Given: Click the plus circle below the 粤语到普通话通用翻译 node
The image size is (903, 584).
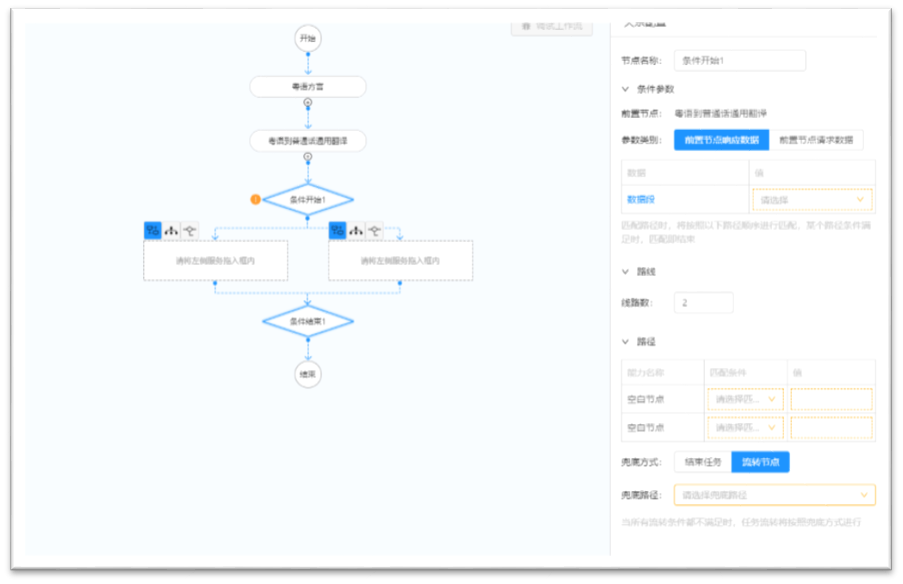Looking at the screenshot, I should 308,157.
